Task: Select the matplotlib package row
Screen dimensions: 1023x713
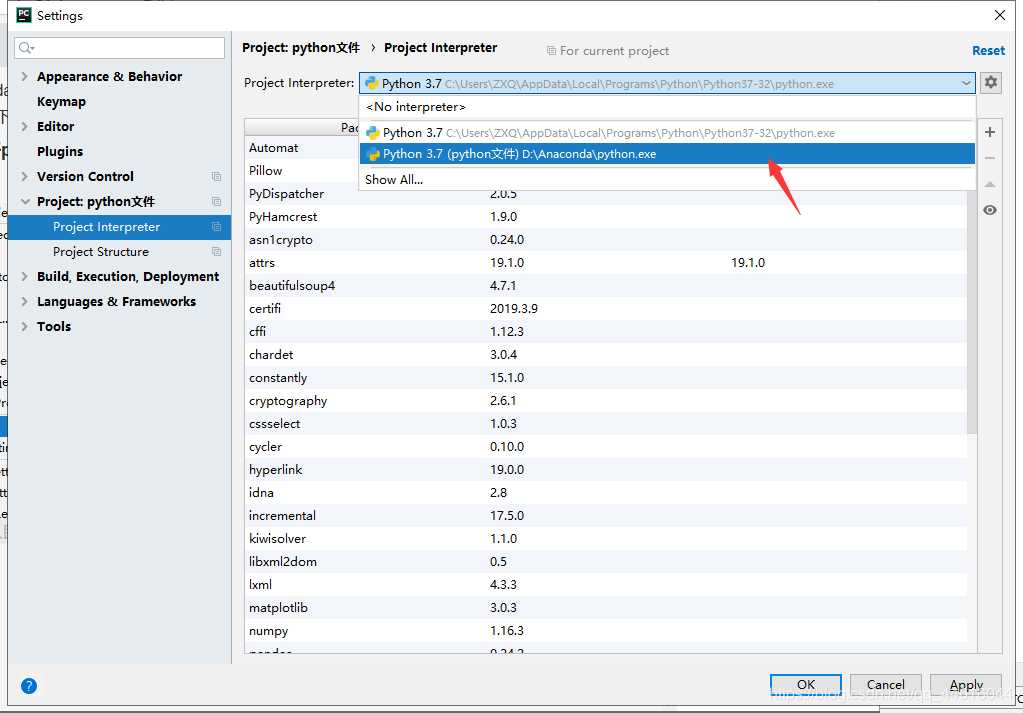Action: click(x=605, y=607)
